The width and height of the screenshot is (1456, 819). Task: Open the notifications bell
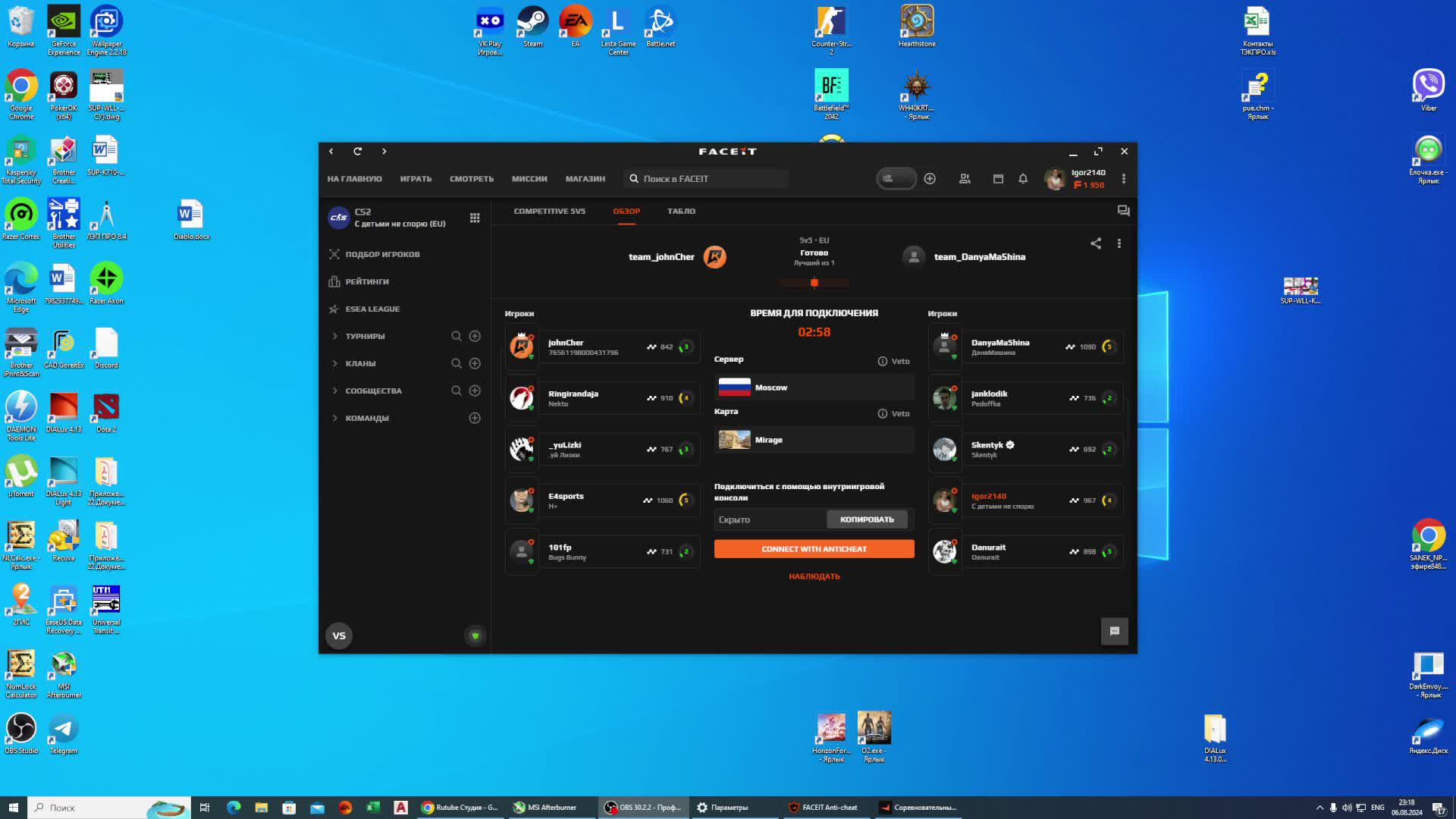pyautogui.click(x=1022, y=179)
